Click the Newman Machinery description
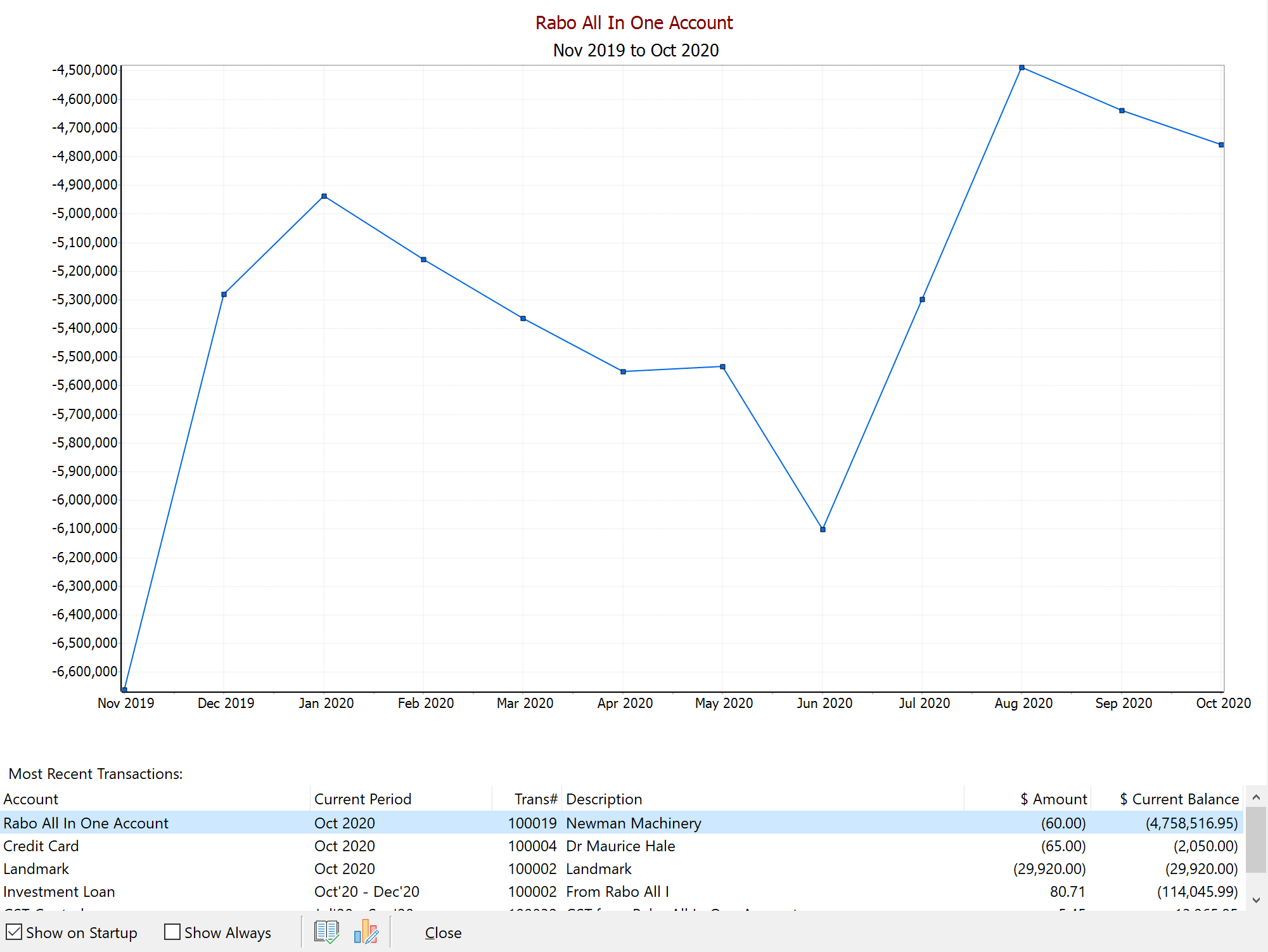The image size is (1268, 952). tap(634, 823)
